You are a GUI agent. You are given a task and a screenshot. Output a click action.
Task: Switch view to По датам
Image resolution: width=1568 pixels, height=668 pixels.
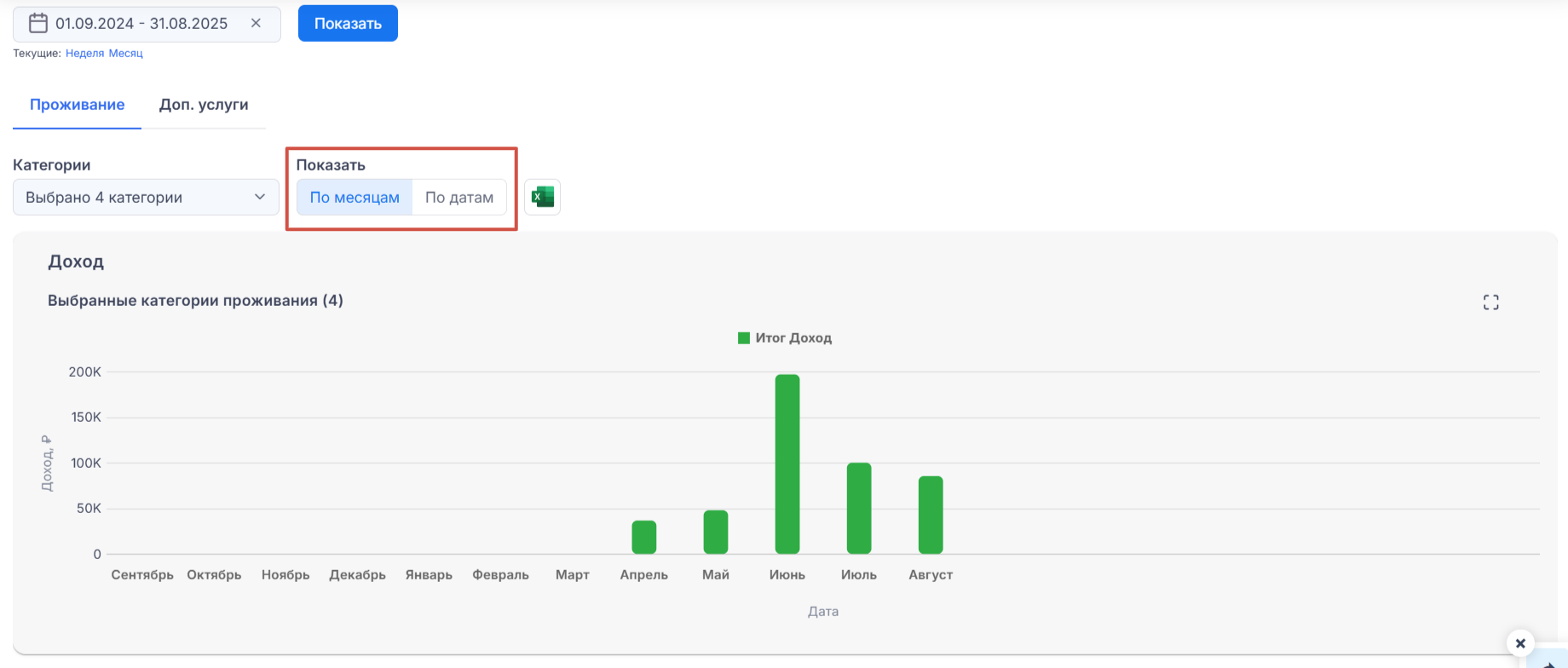[459, 198]
